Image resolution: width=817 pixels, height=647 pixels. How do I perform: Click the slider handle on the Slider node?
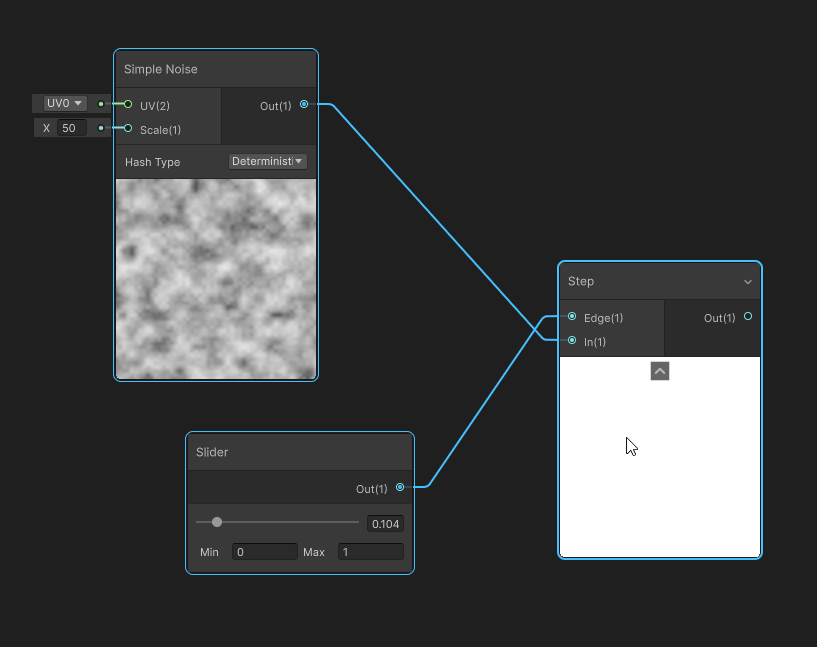tap(217, 522)
